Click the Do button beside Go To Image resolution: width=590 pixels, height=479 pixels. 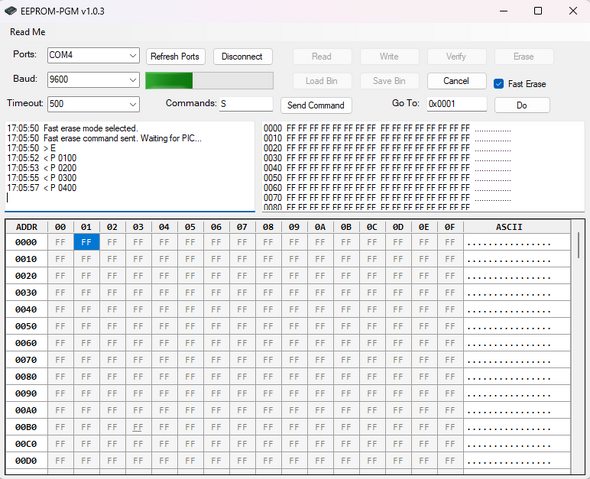pyautogui.click(x=522, y=105)
